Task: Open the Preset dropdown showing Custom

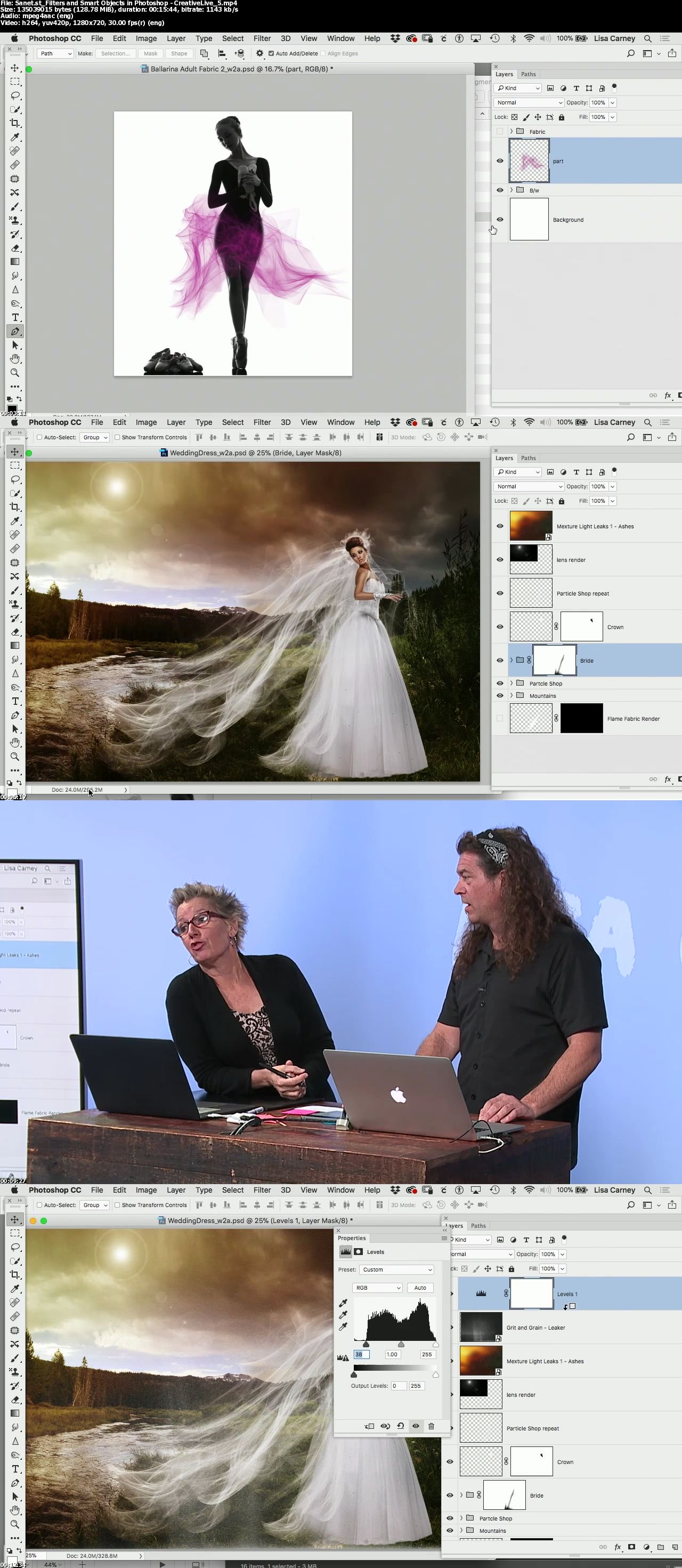Action: pyautogui.click(x=396, y=1269)
